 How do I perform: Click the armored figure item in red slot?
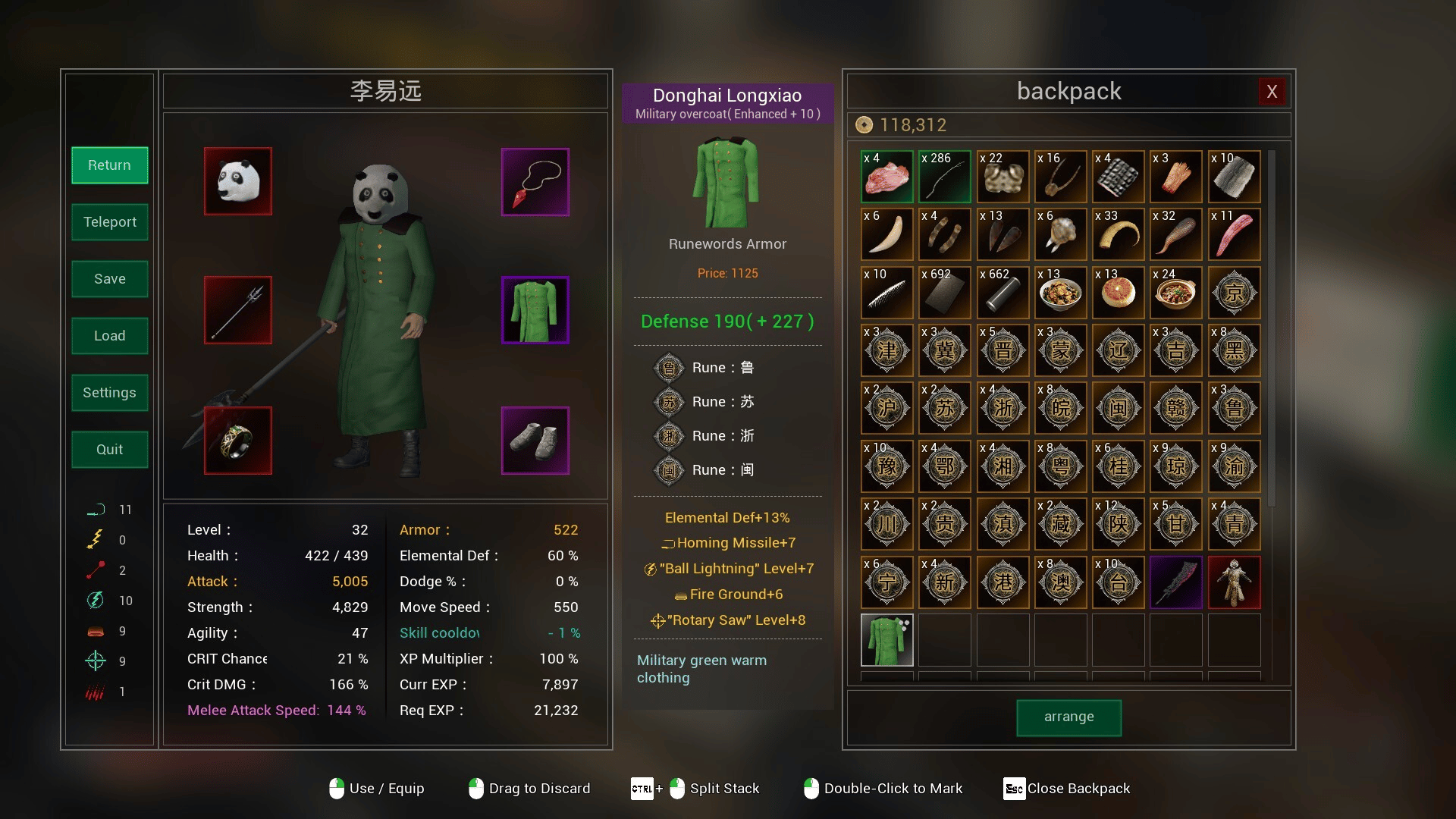(1235, 582)
